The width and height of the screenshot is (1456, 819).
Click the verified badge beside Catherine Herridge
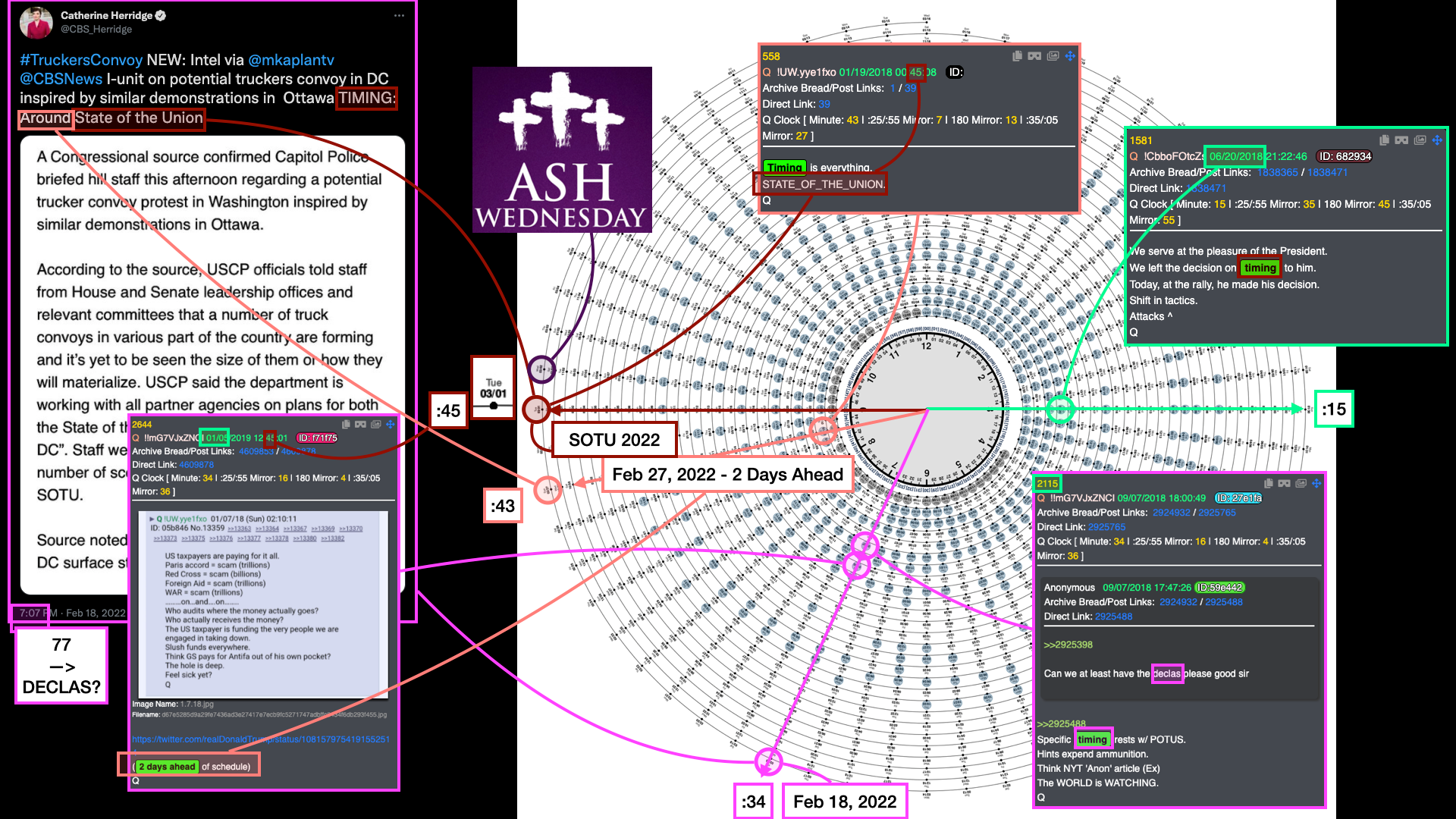(161, 15)
